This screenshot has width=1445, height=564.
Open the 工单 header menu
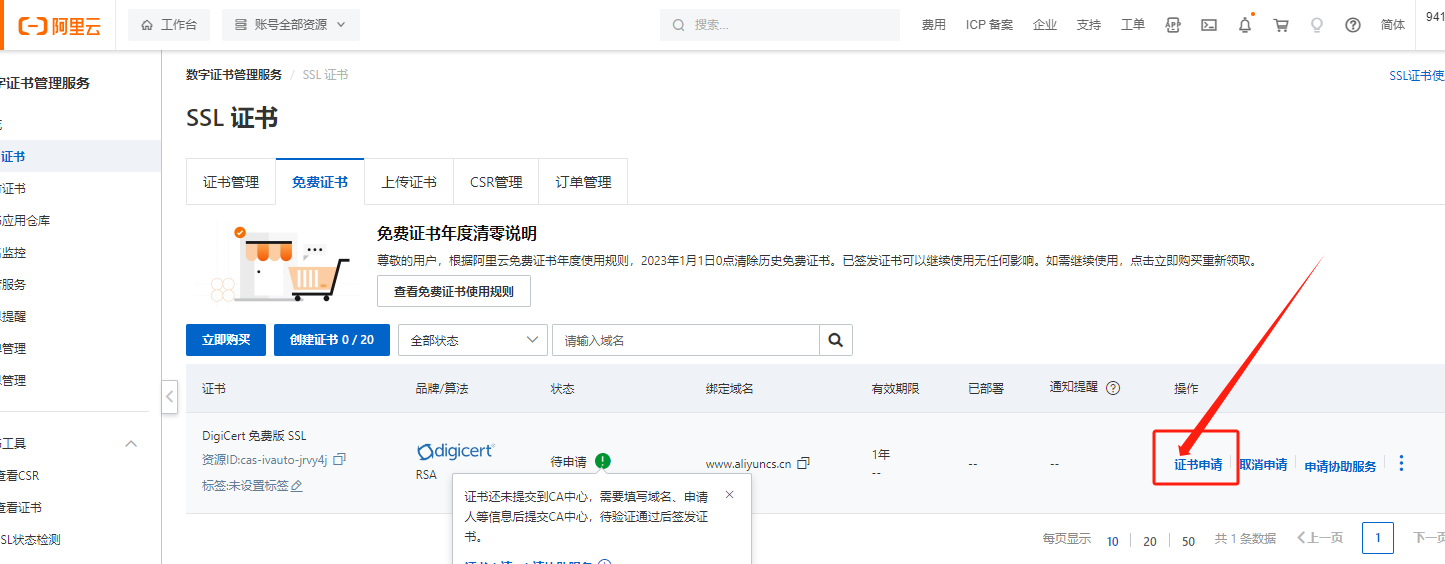pos(1133,25)
